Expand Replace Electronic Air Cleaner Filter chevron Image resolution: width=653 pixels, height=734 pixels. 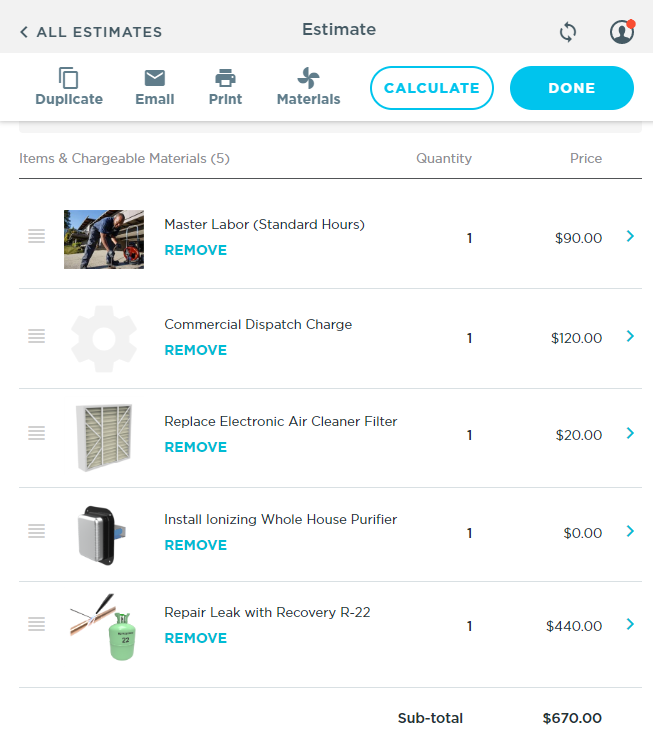tap(630, 433)
